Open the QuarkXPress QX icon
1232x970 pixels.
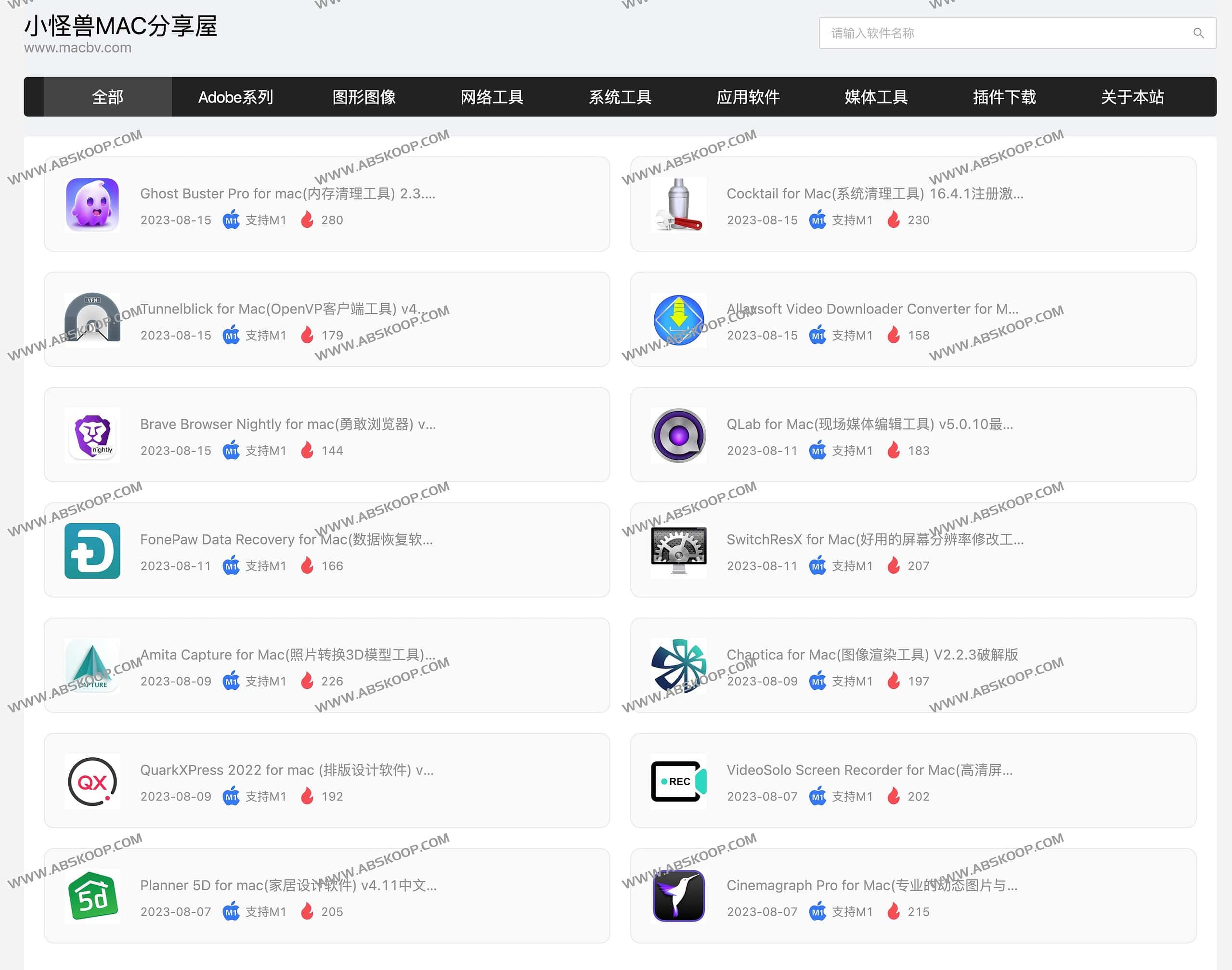pyautogui.click(x=92, y=782)
